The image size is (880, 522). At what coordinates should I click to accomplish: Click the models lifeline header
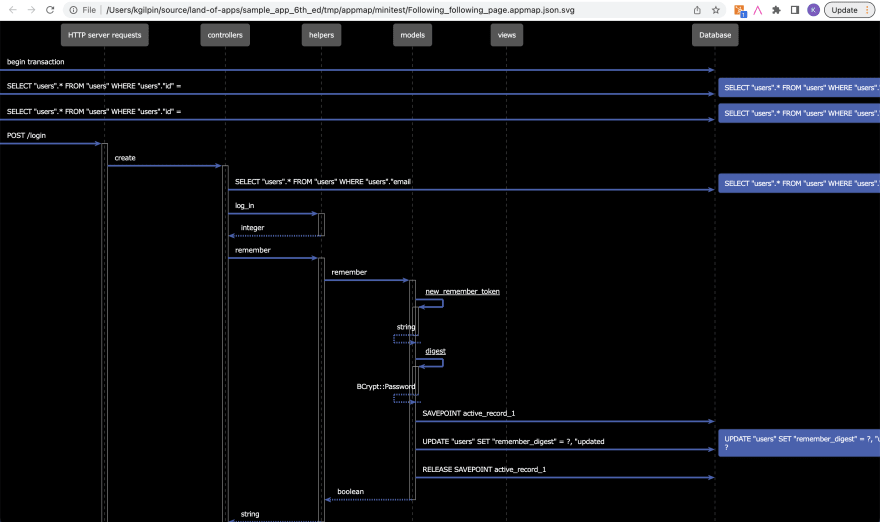tap(412, 35)
